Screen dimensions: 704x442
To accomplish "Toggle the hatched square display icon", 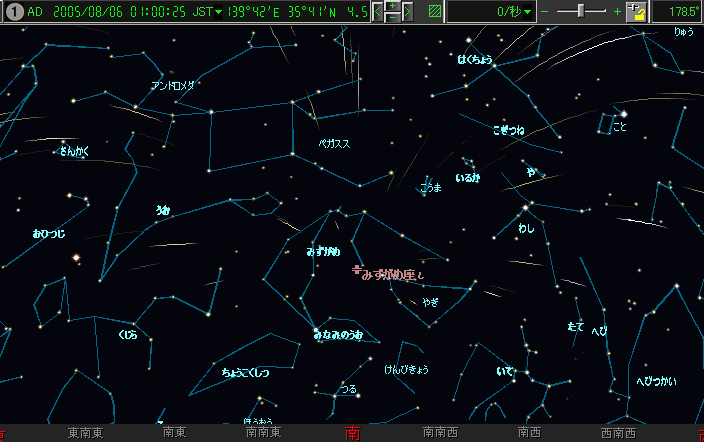I will click(435, 12).
